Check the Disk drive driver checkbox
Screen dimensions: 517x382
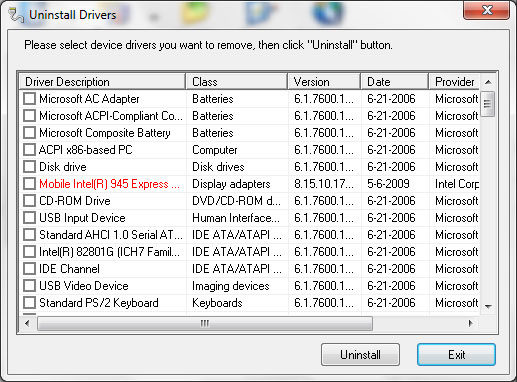point(29,167)
